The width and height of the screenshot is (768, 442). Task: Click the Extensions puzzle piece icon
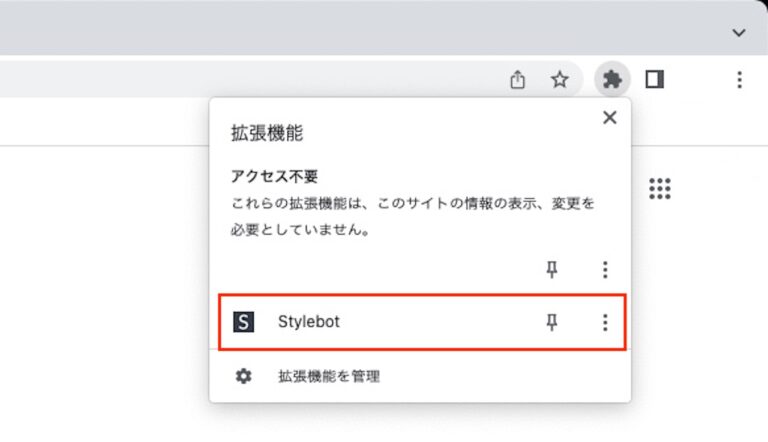pyautogui.click(x=611, y=79)
